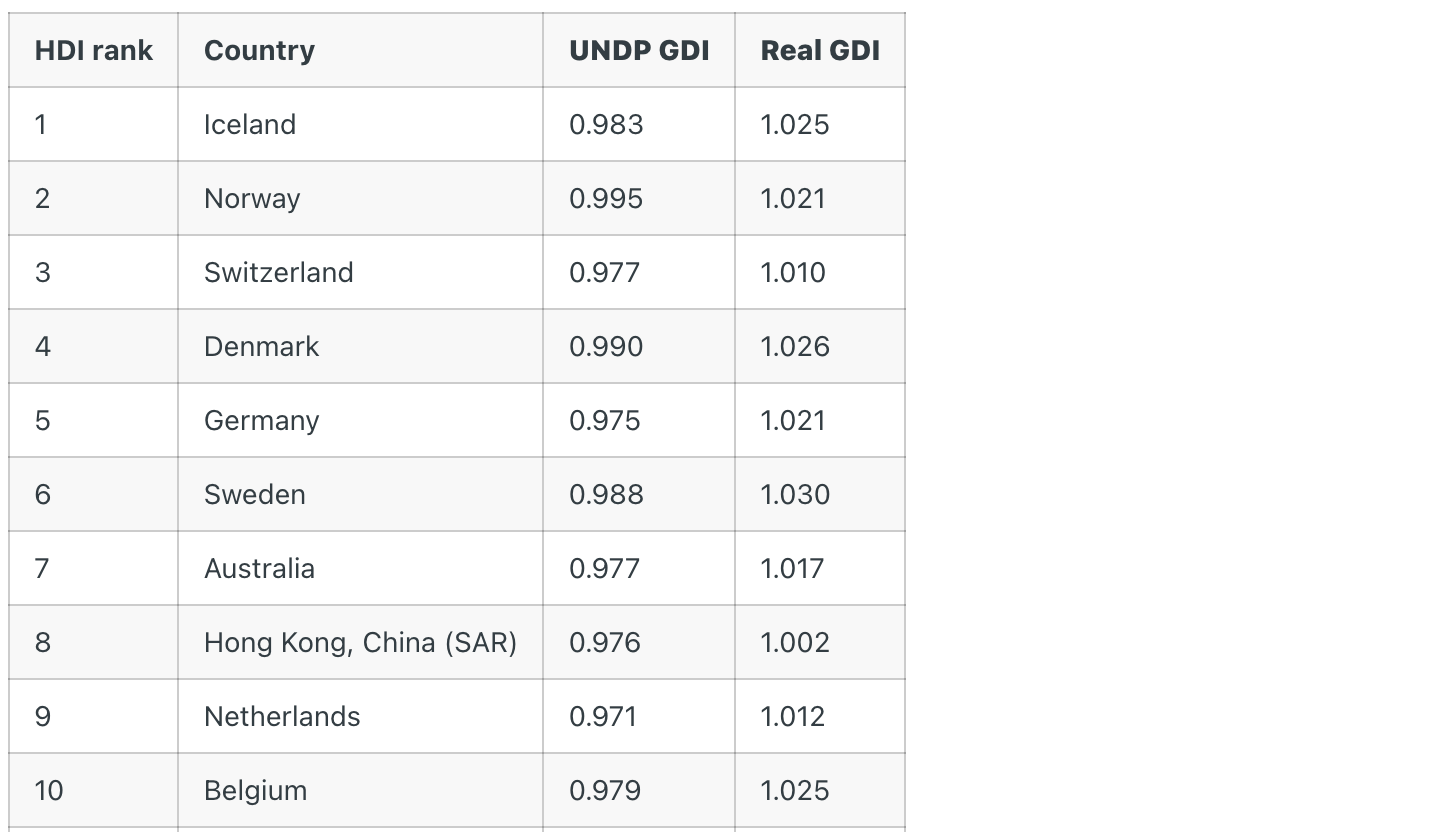Select the Switzerland cell
Screen dimensions: 1430x832
tap(360, 272)
